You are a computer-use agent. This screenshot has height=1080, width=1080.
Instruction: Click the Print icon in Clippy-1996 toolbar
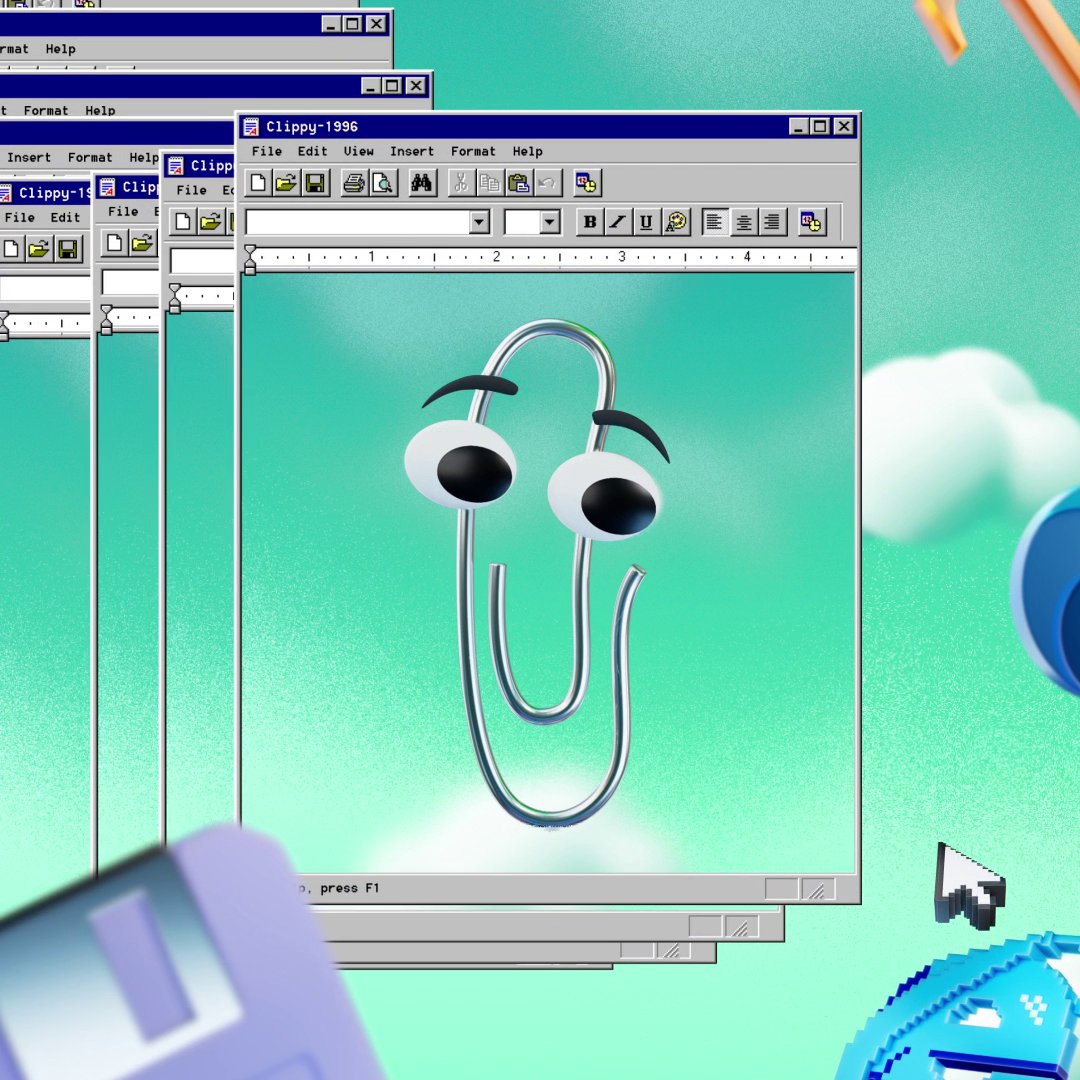[354, 183]
